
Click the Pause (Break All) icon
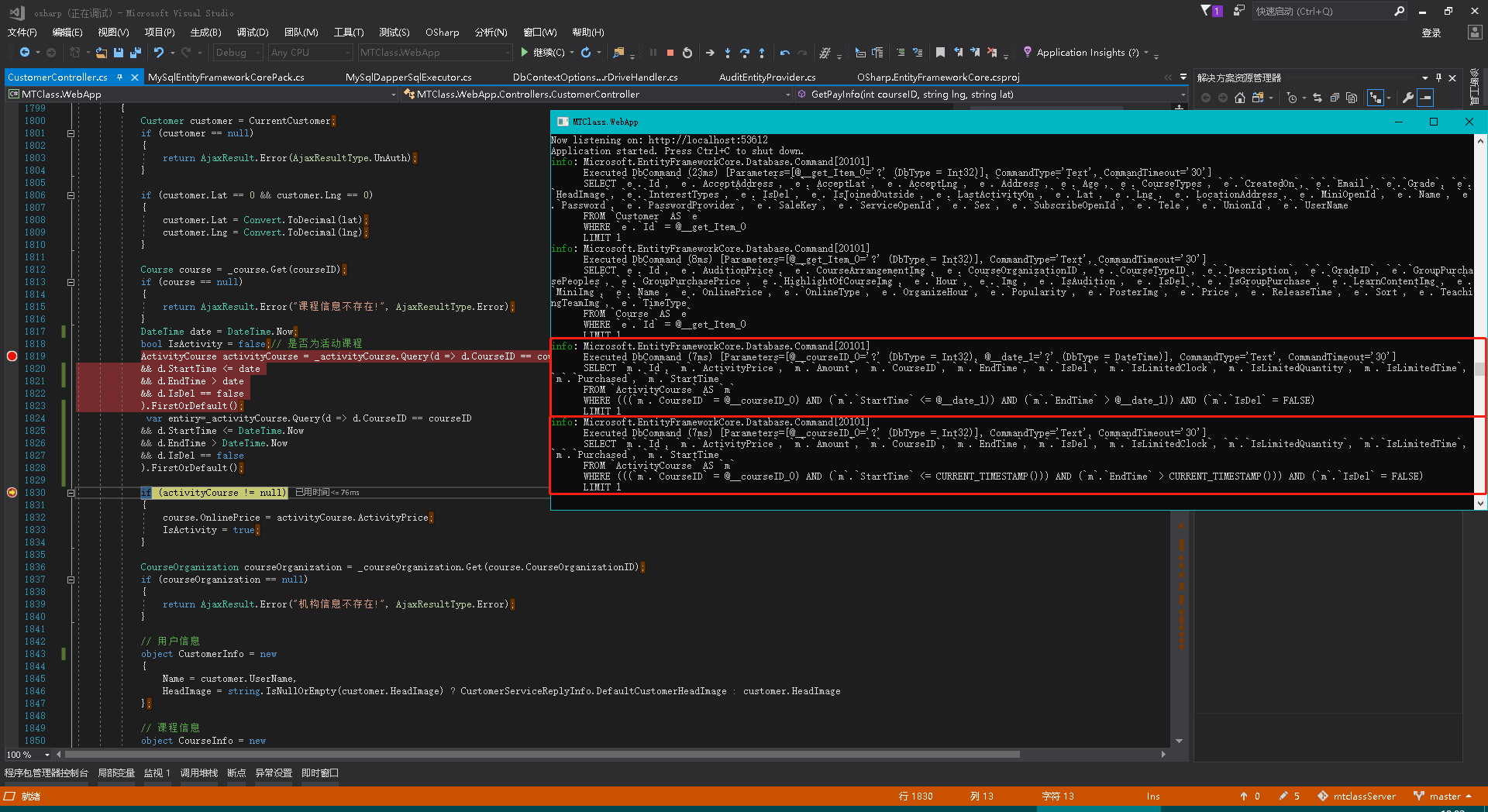(x=652, y=52)
